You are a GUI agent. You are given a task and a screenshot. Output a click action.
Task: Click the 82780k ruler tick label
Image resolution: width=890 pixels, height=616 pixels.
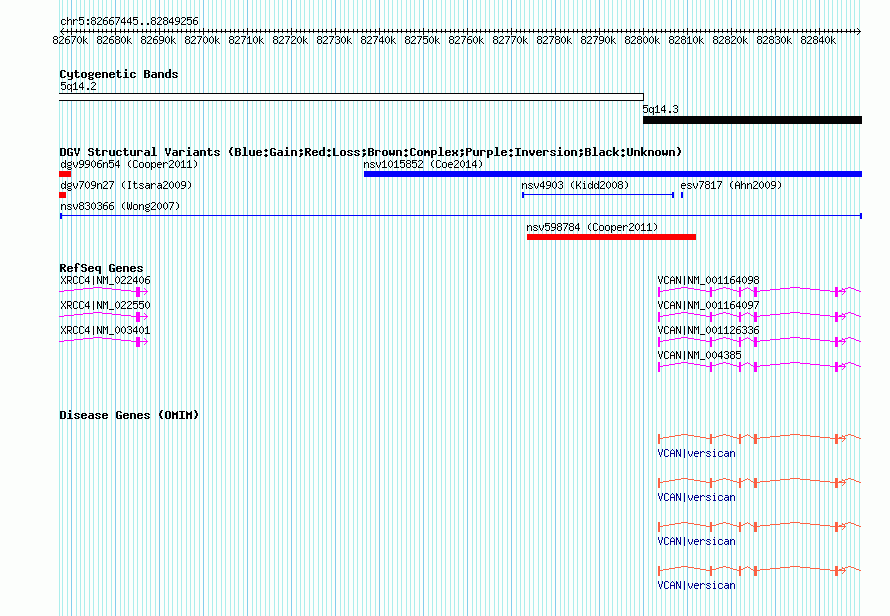554,40
